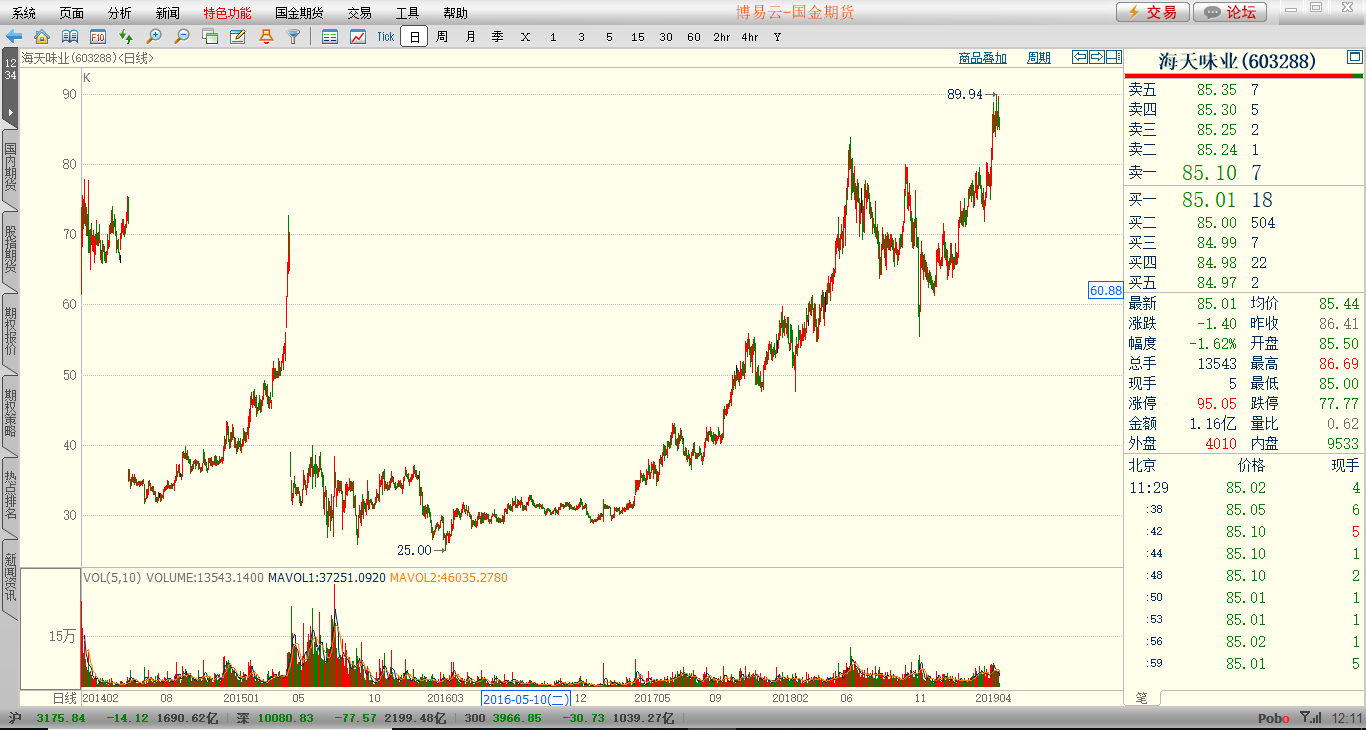Image resolution: width=1366 pixels, height=730 pixels.
Task: Click the back arrow toolbar icon
Action: click(14, 37)
